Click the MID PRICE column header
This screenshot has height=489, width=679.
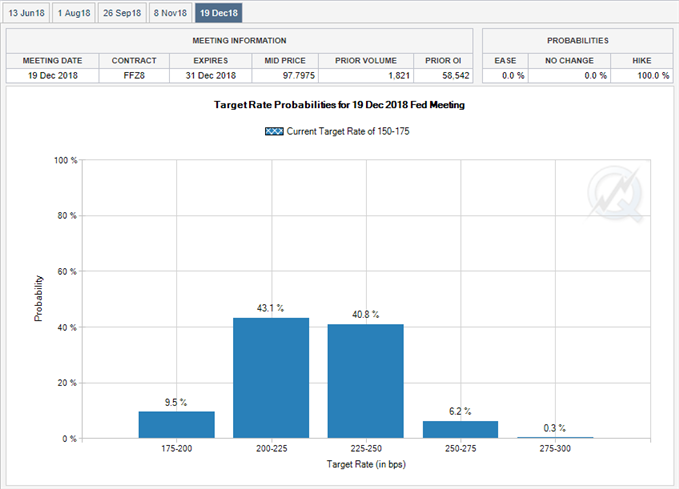coord(285,61)
